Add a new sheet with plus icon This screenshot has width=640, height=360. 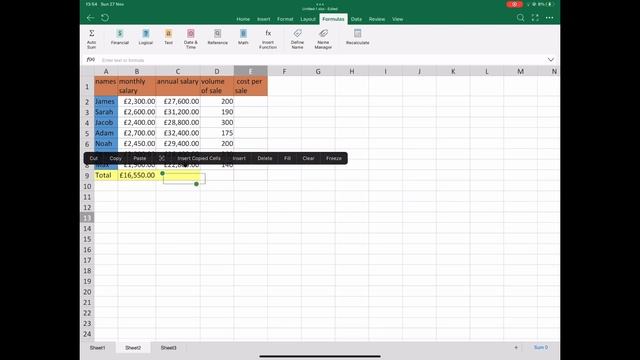(x=516, y=347)
